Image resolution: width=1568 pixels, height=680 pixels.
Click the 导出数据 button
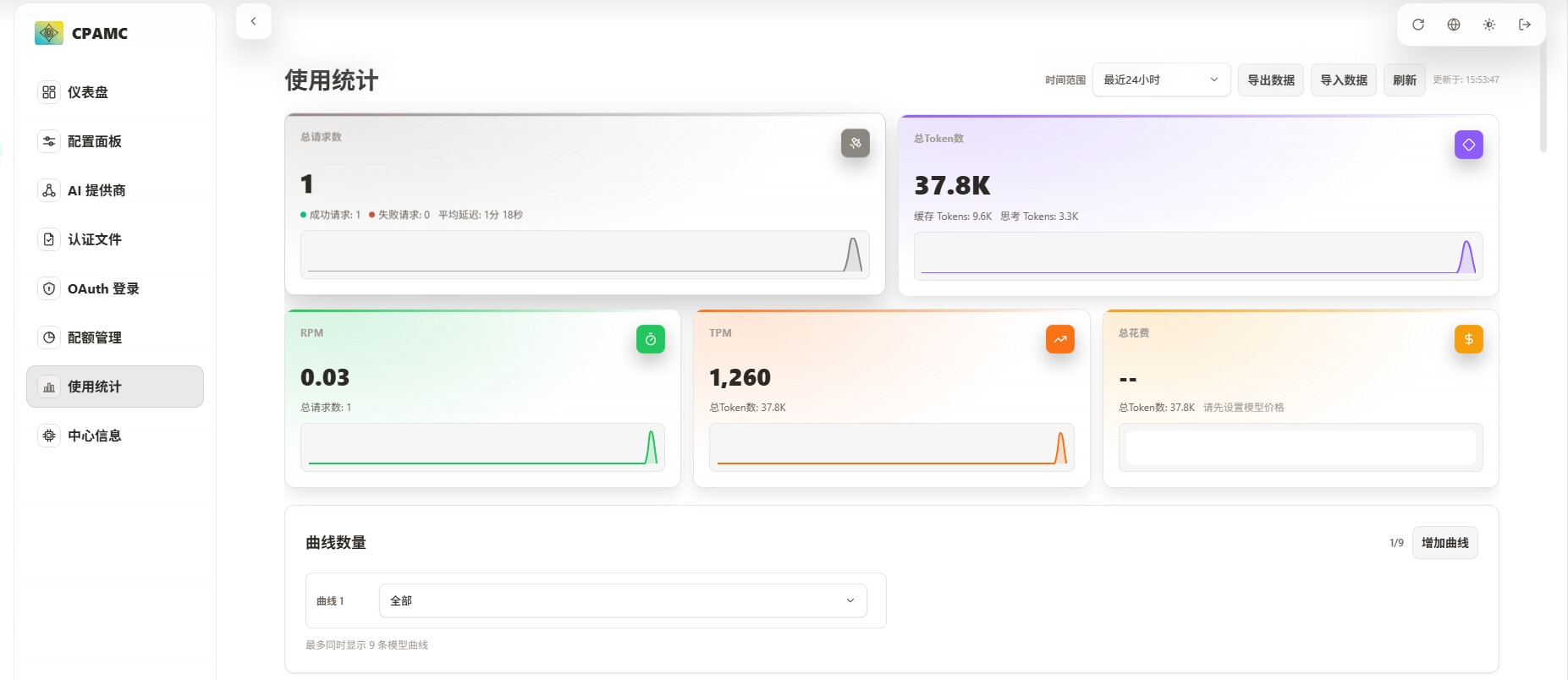(x=1271, y=80)
